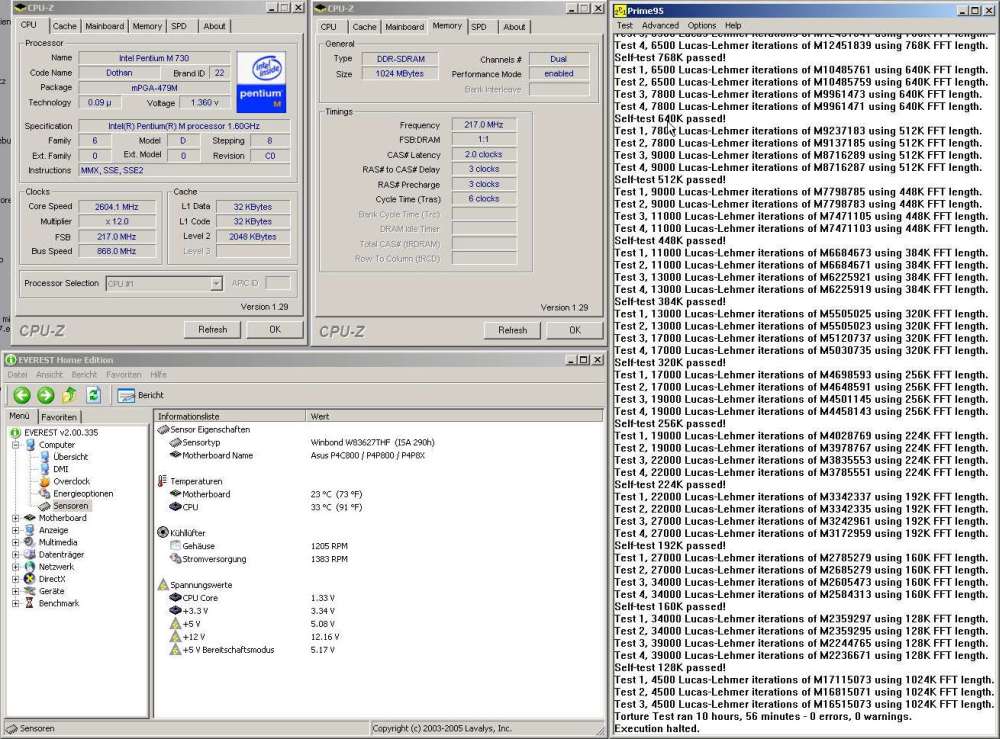Click the Core Speed 2604.1 MHz field

tap(116, 207)
